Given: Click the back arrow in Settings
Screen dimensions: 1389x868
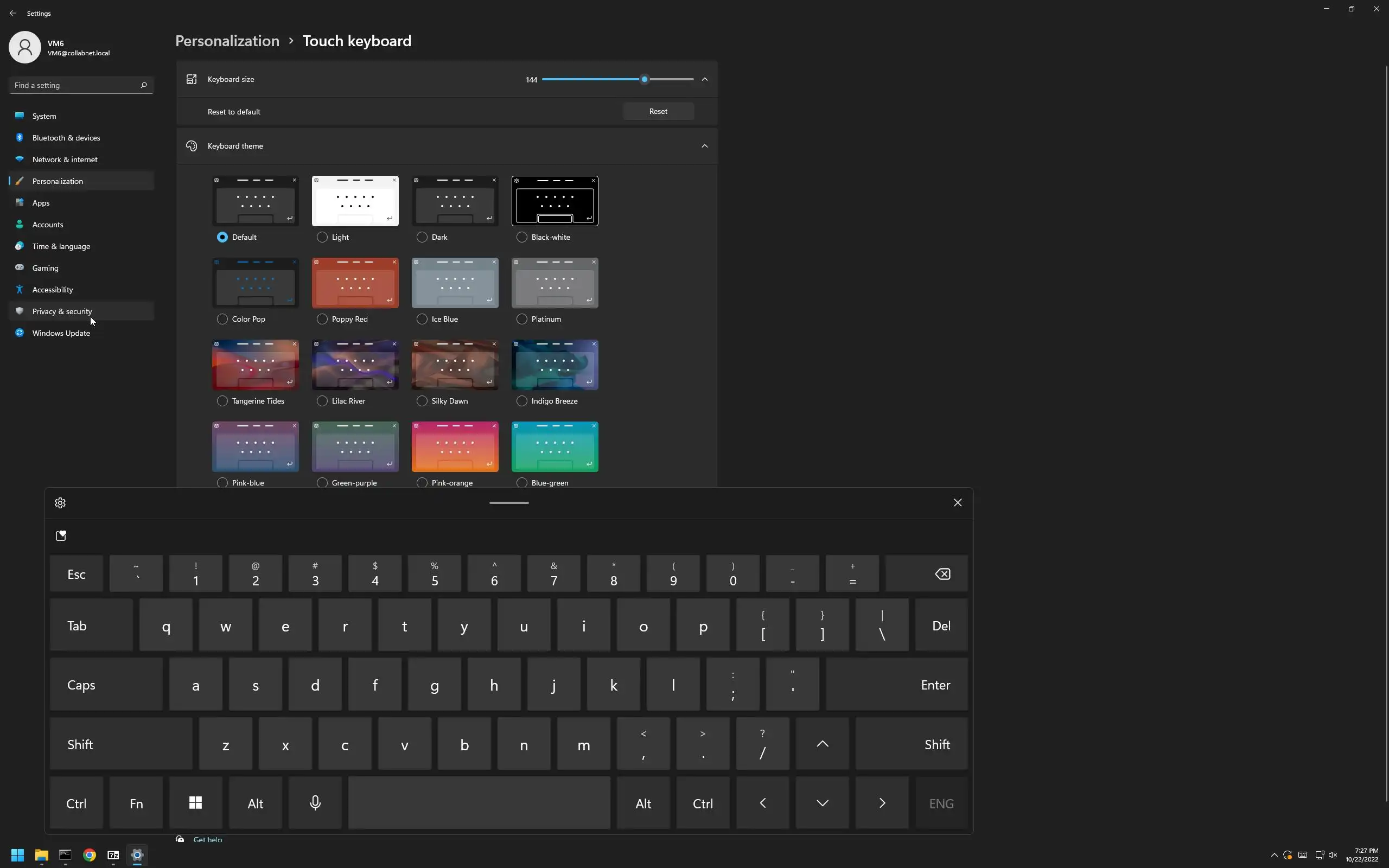Looking at the screenshot, I should (12, 12).
